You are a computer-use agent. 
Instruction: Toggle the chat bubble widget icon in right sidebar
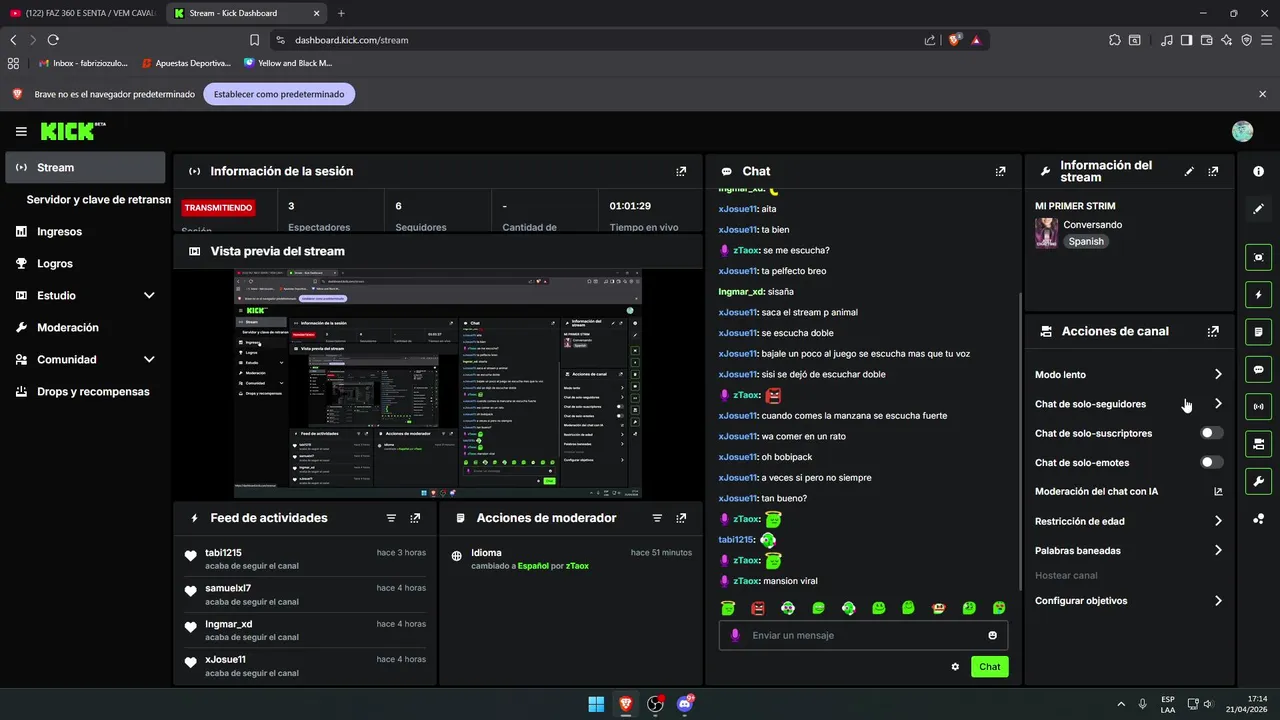[x=1258, y=369]
